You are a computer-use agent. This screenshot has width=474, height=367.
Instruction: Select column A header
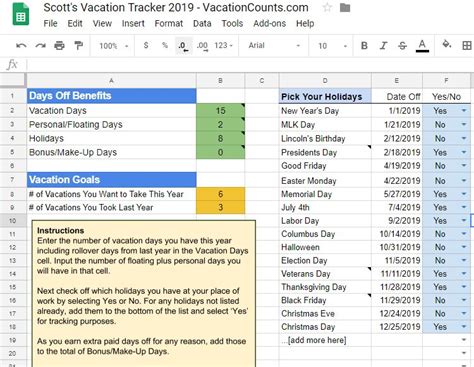tap(111, 80)
